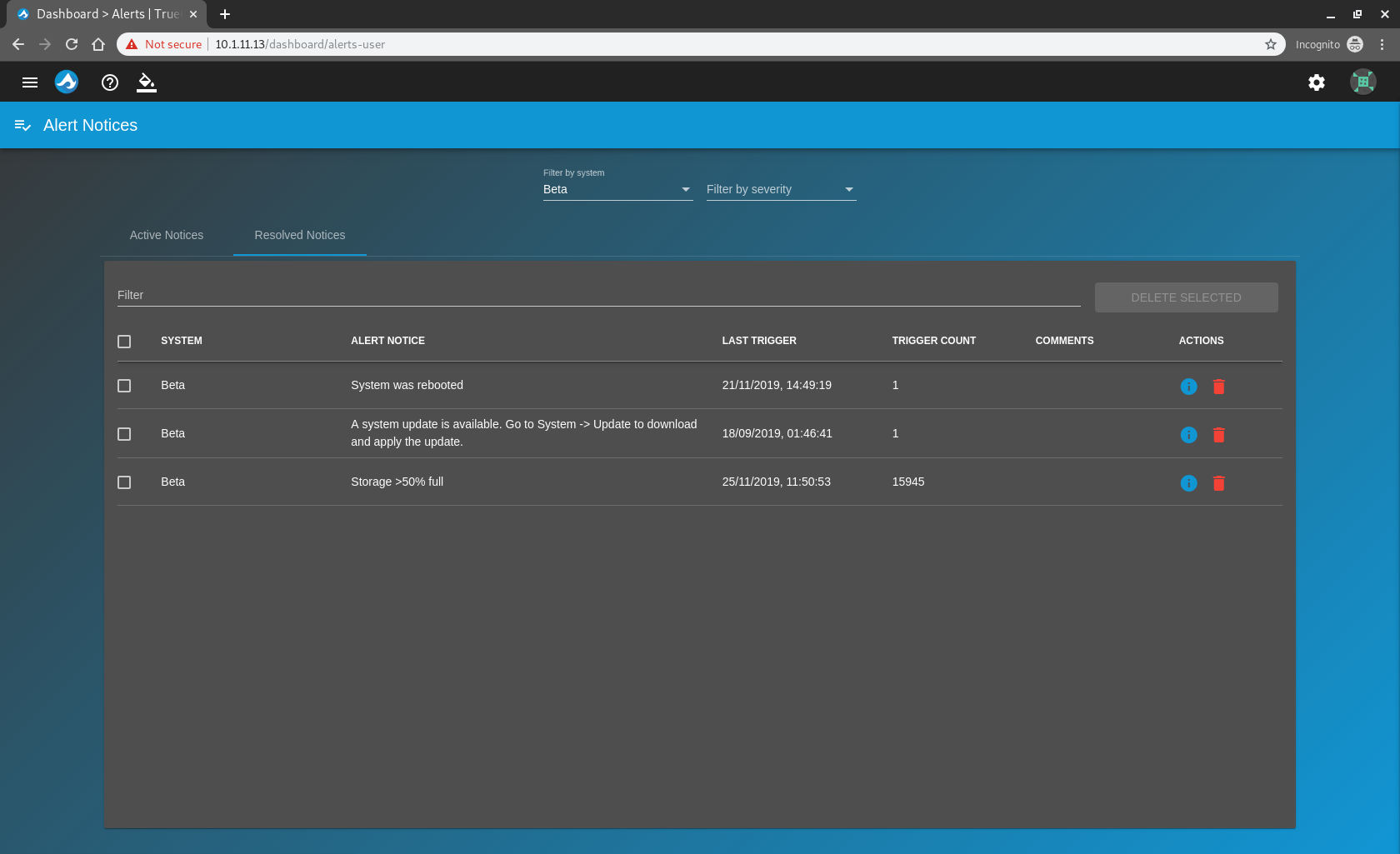
Task: Bookmark this page with star icon
Action: point(1271,44)
